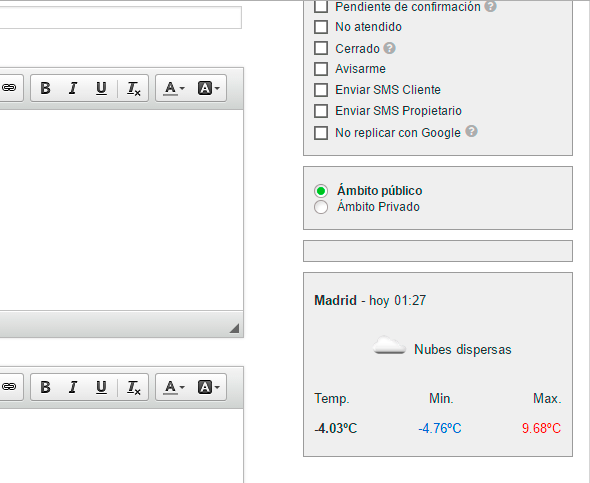This screenshot has height=483, width=590.
Task: Insert link in the upper editor toolbar
Action: coord(10,88)
